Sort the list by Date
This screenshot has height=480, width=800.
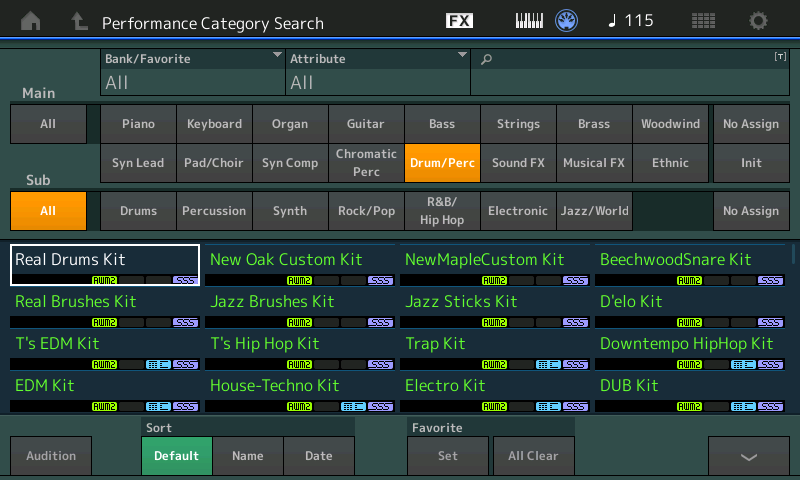click(x=318, y=456)
